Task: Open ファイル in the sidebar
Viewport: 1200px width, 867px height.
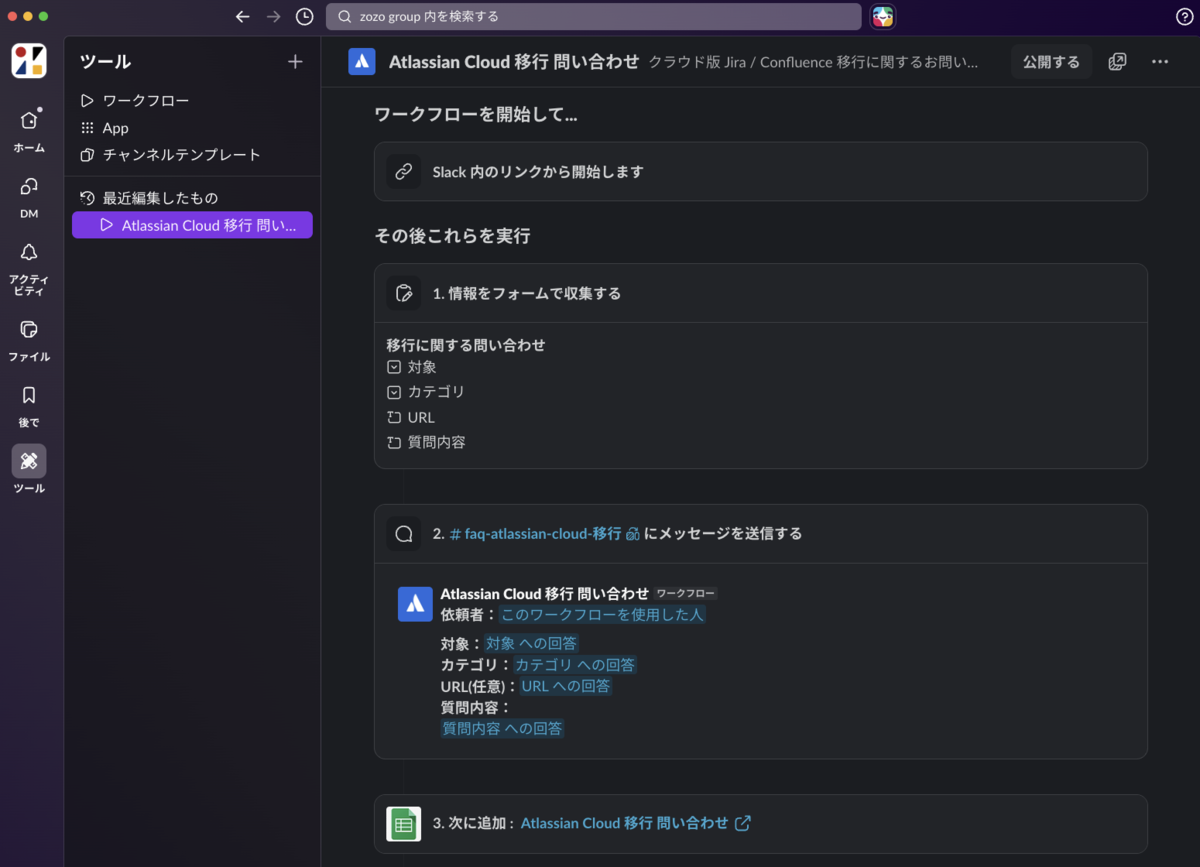Action: tap(29, 339)
